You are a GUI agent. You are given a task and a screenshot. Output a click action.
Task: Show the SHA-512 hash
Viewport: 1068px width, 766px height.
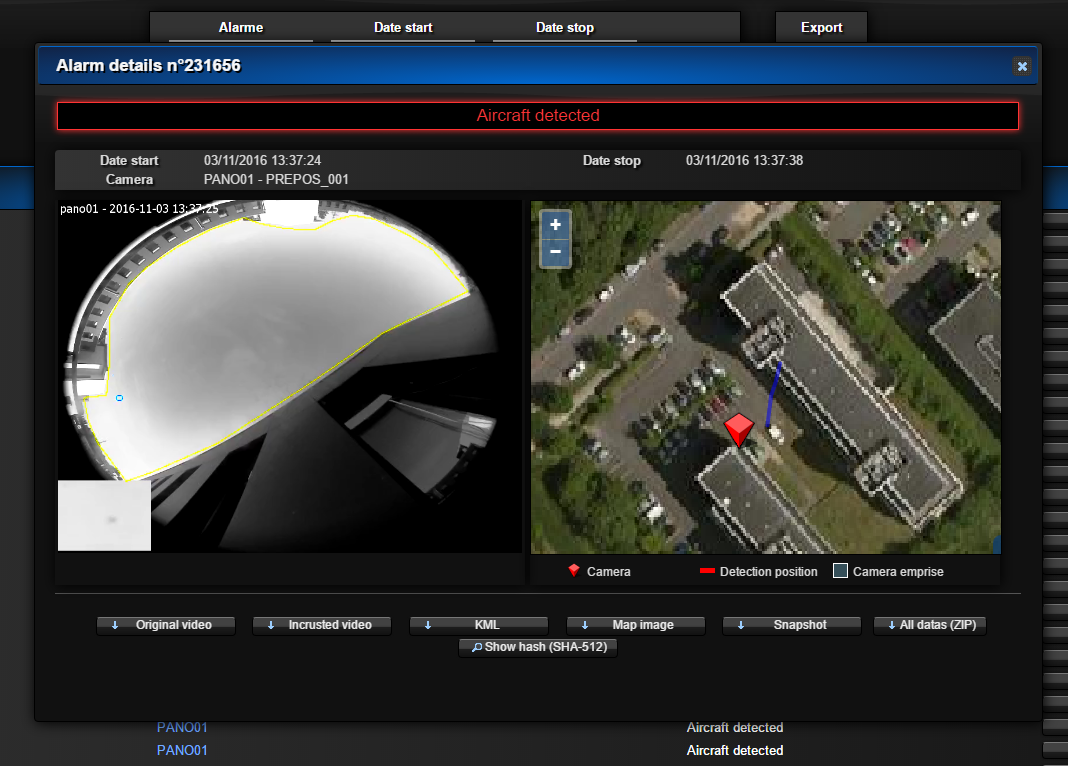click(x=538, y=647)
